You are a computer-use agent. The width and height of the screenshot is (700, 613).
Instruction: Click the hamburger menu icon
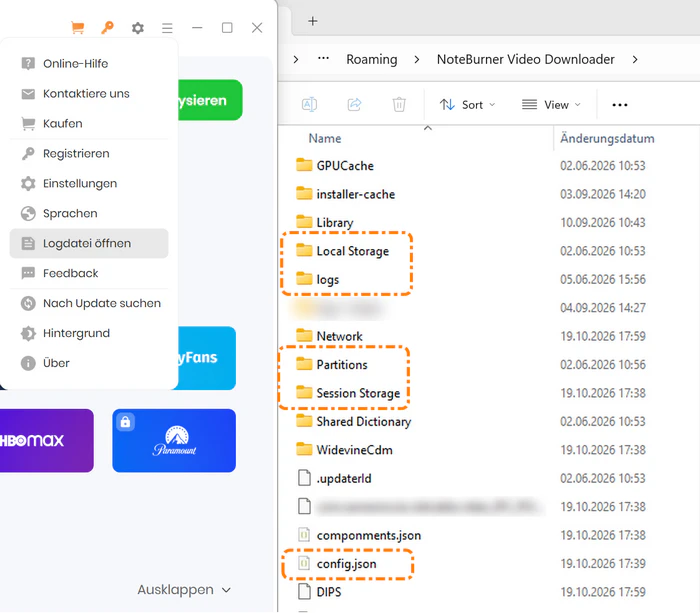click(x=167, y=28)
